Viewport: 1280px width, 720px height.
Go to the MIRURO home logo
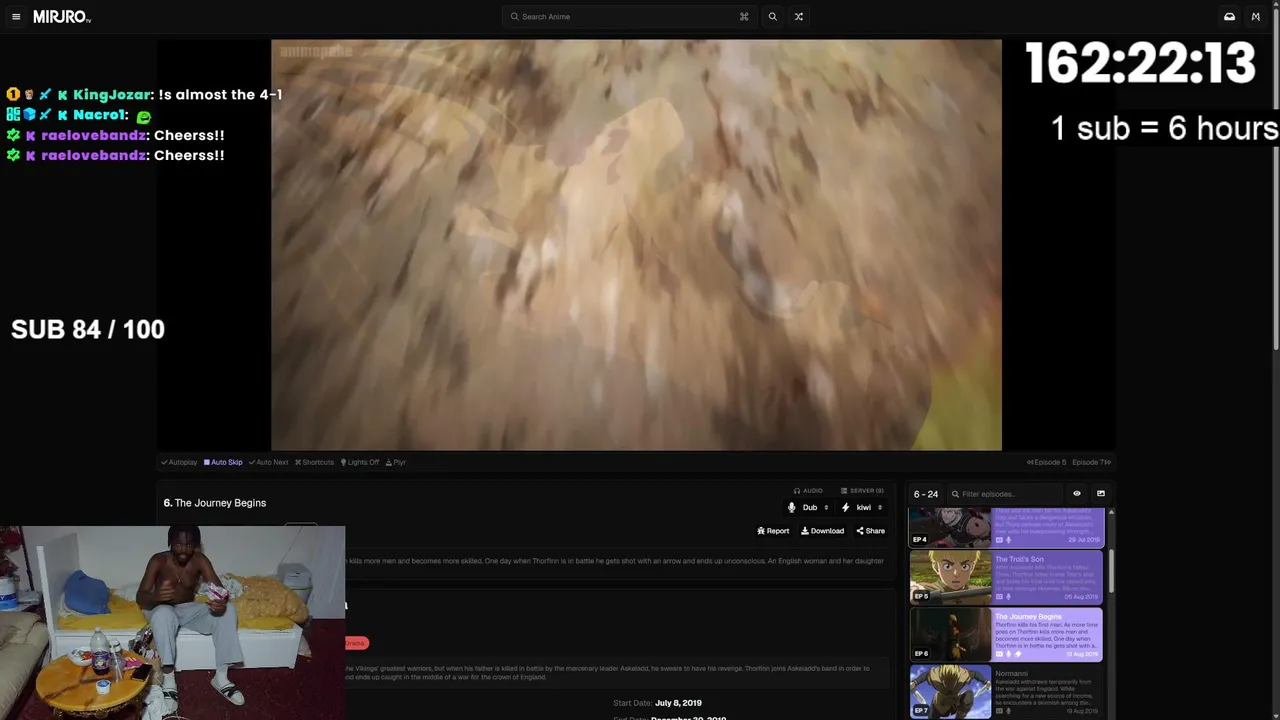[x=62, y=17]
